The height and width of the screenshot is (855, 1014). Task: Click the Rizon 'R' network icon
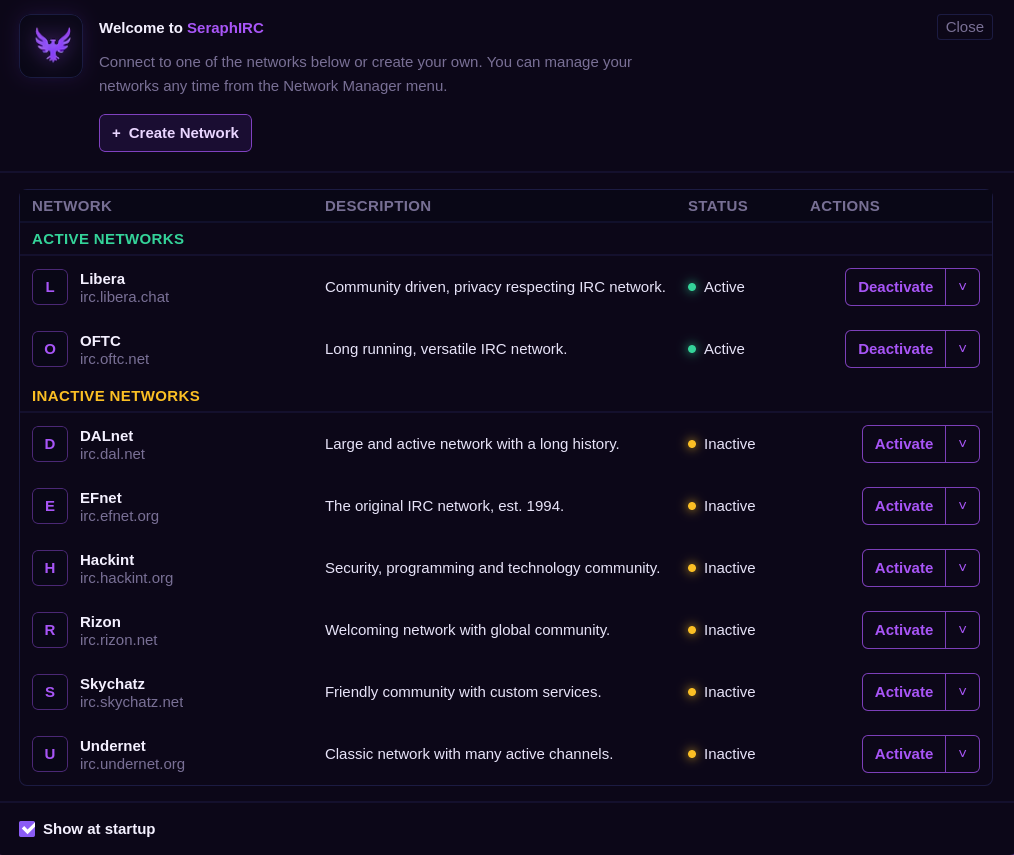click(x=50, y=631)
